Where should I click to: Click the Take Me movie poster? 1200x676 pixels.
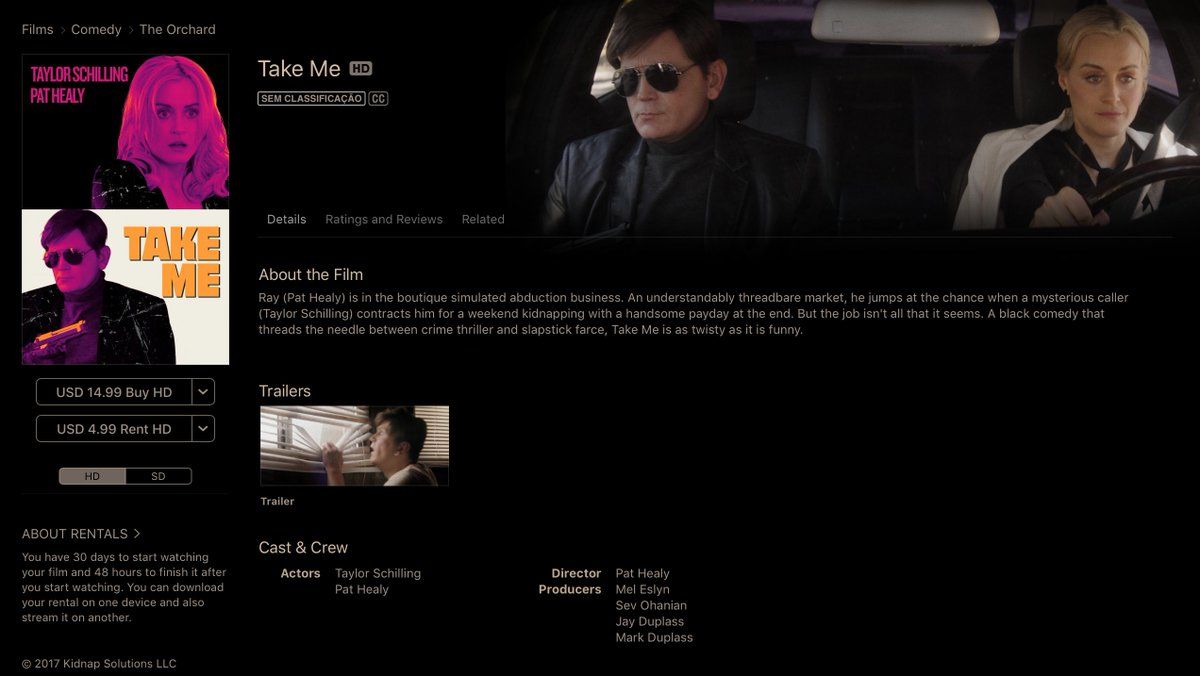coord(125,210)
